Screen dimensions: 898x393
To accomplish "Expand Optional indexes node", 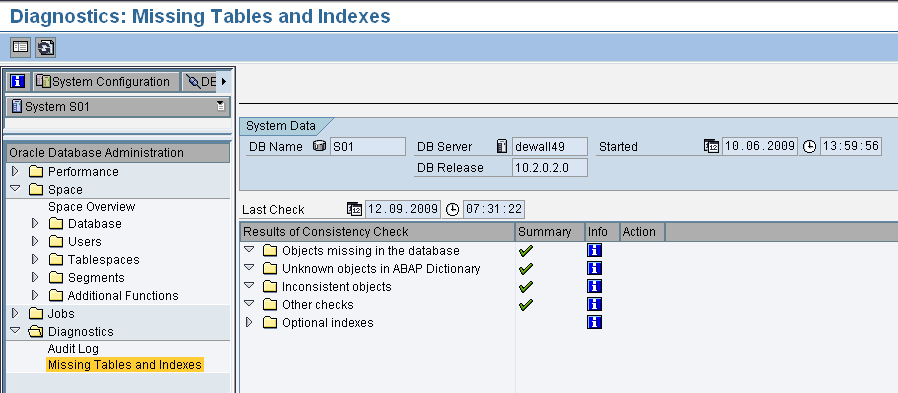I will (x=249, y=322).
